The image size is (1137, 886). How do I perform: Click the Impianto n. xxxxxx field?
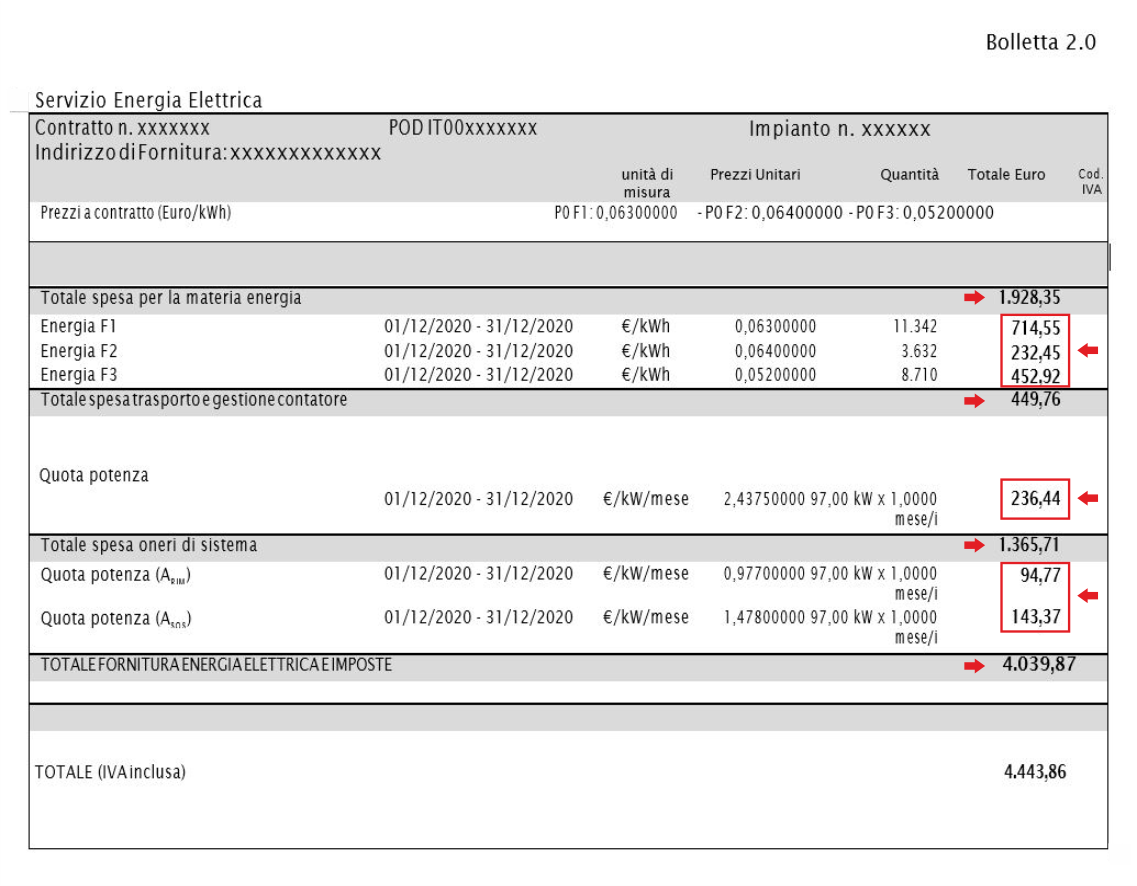tap(839, 129)
